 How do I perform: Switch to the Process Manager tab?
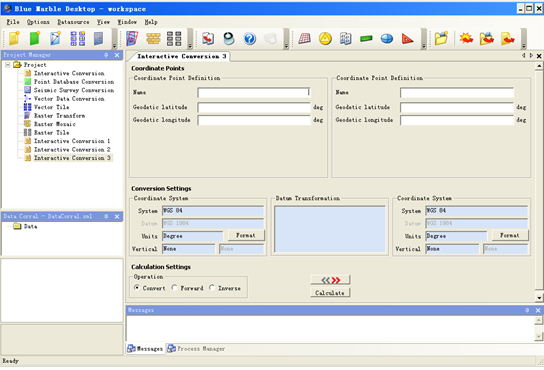[196, 348]
